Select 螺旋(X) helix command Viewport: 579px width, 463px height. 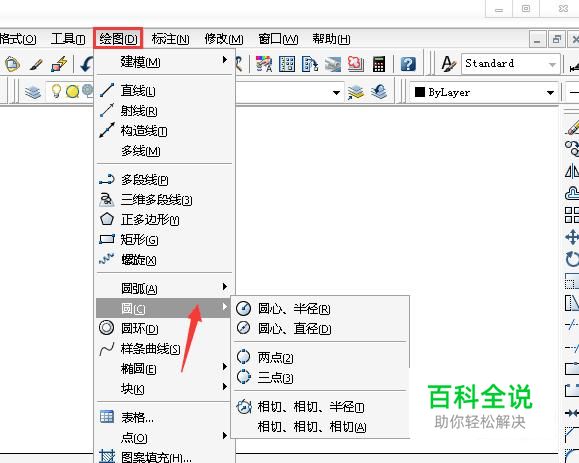point(165,260)
